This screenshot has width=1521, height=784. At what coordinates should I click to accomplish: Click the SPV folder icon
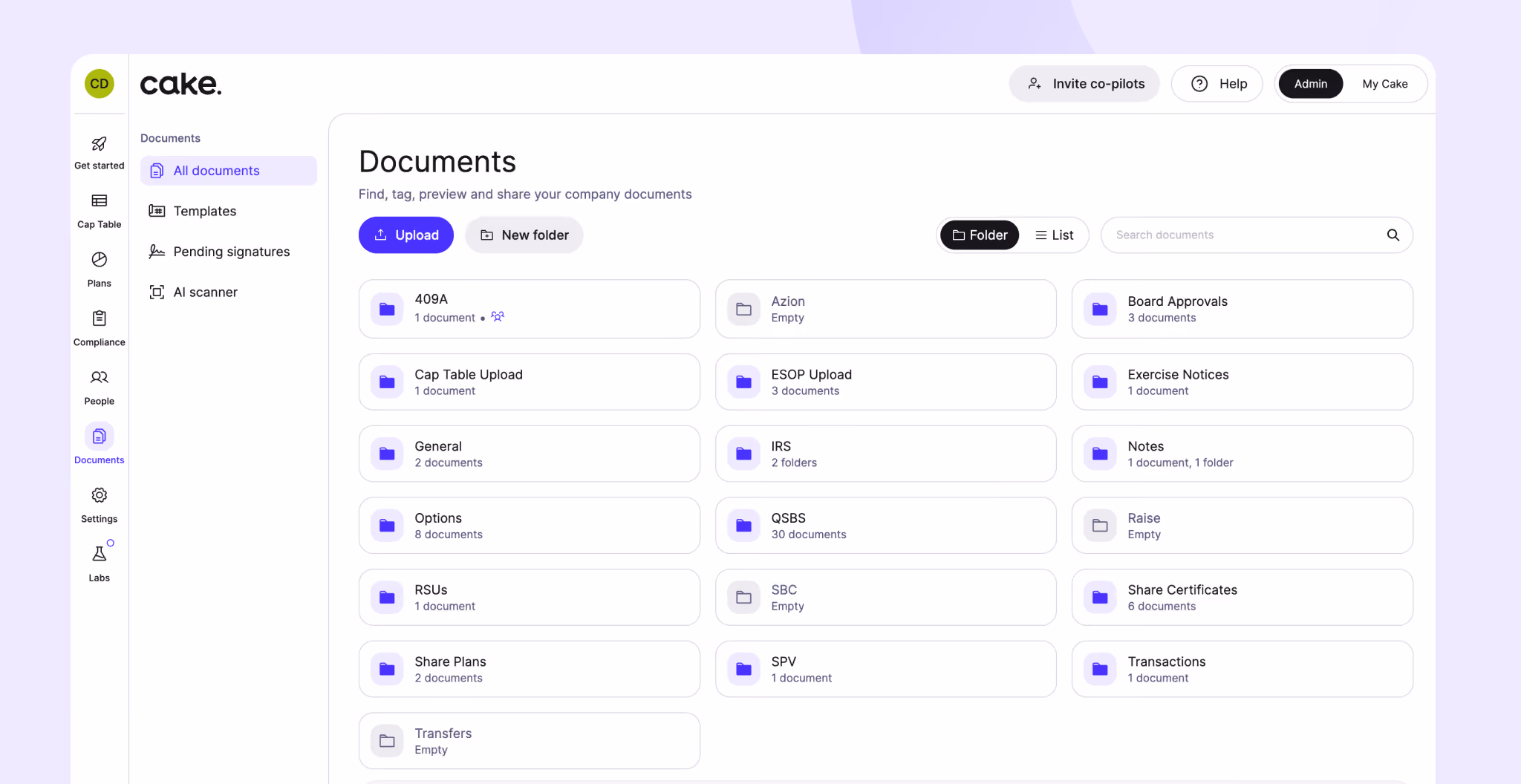[743, 669]
